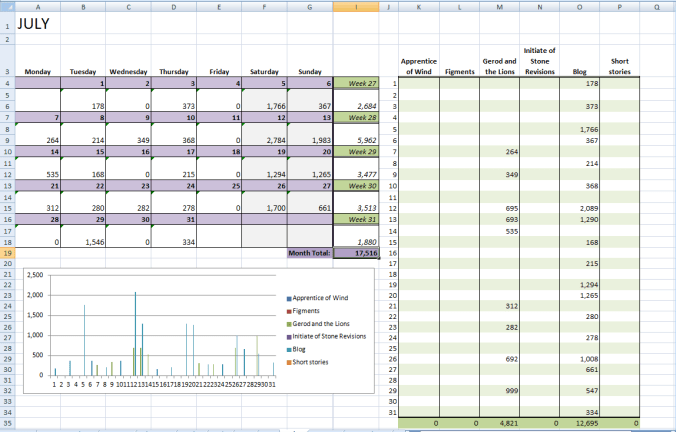The image size is (676, 432).
Task: Select the Blog total 12,695
Action: click(579, 423)
